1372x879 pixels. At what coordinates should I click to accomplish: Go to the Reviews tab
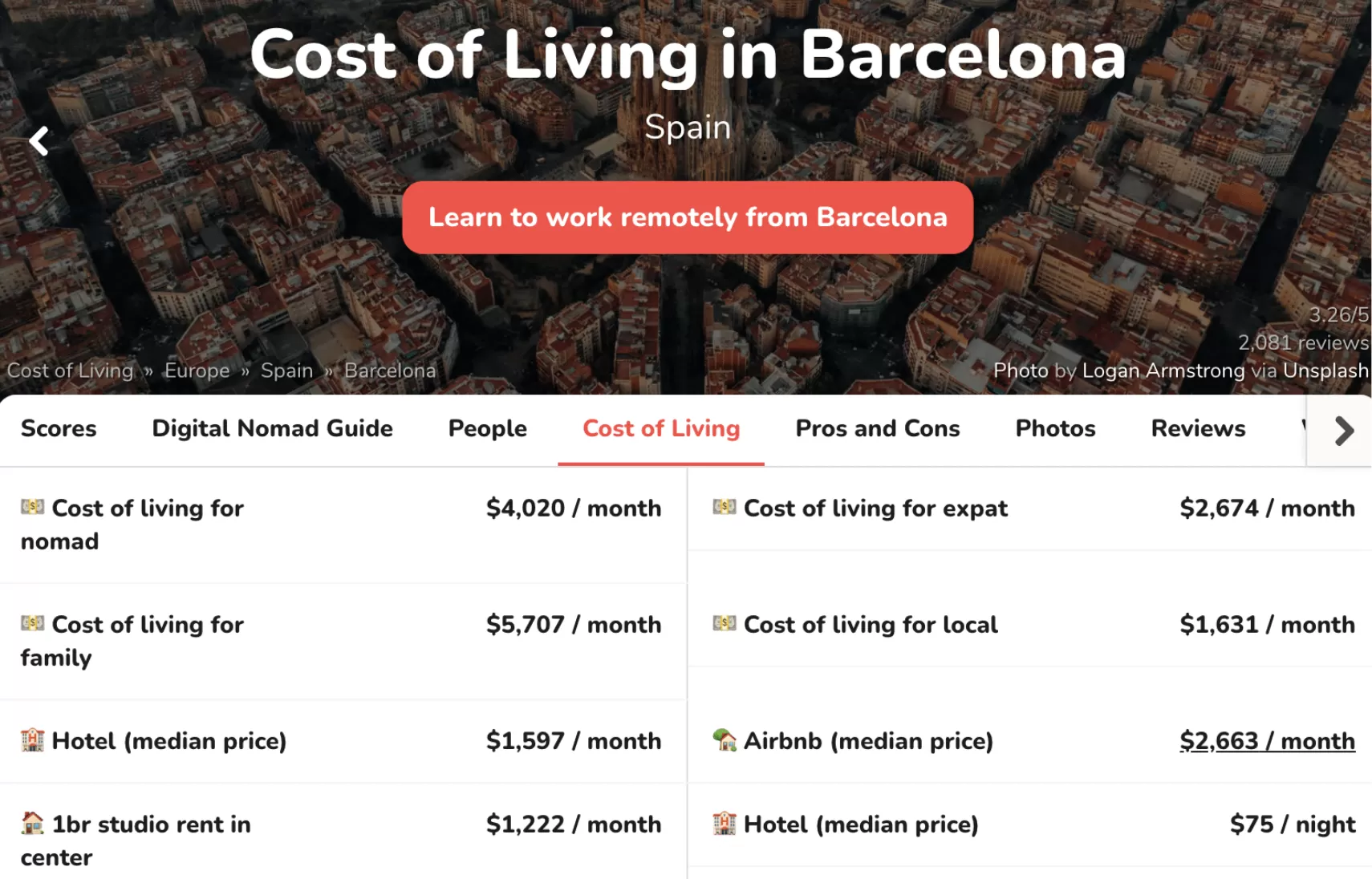tap(1198, 428)
